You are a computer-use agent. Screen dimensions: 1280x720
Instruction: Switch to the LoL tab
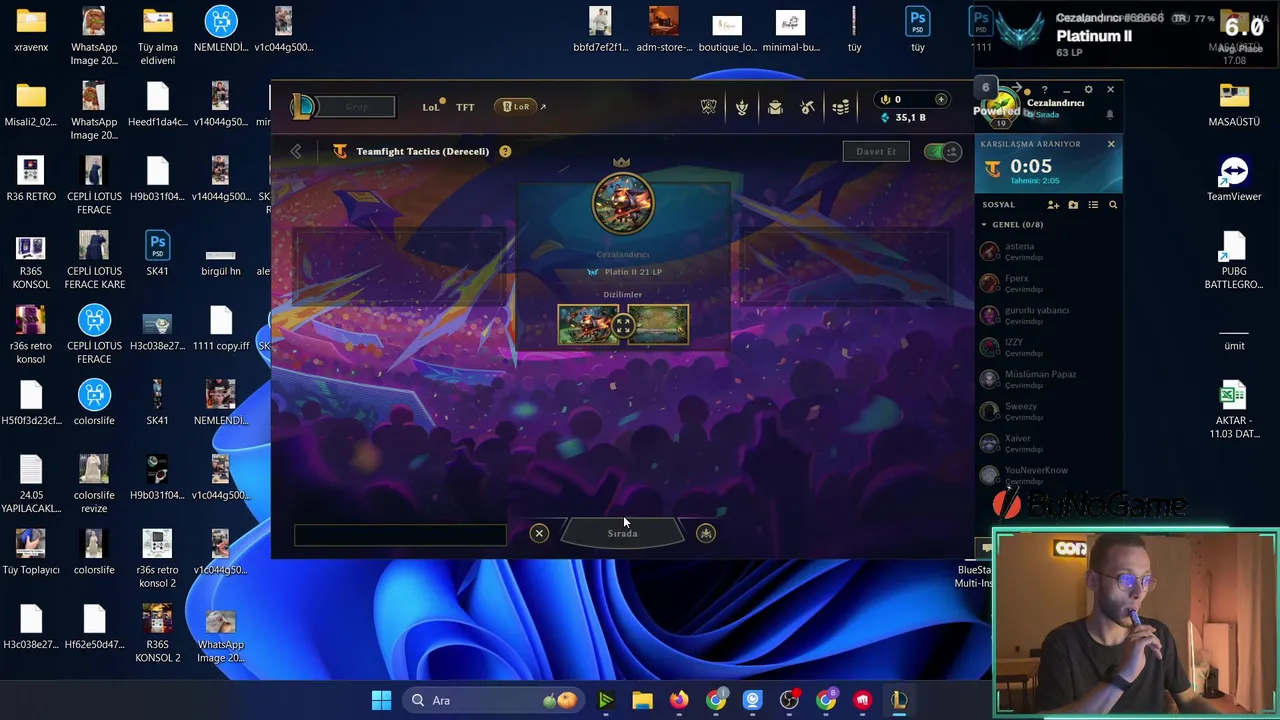(431, 107)
